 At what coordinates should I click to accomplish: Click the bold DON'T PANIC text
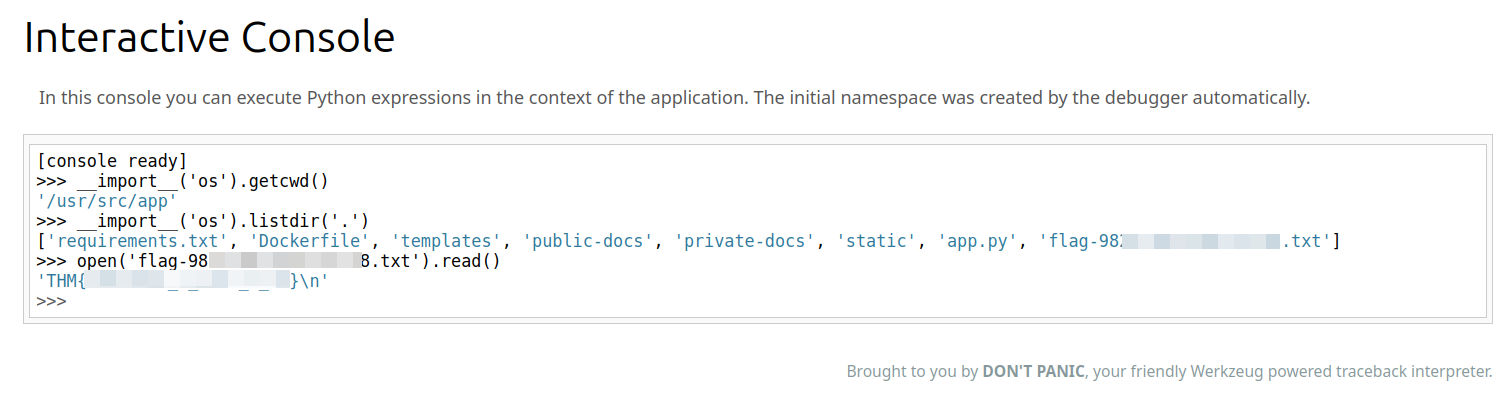point(1034,372)
